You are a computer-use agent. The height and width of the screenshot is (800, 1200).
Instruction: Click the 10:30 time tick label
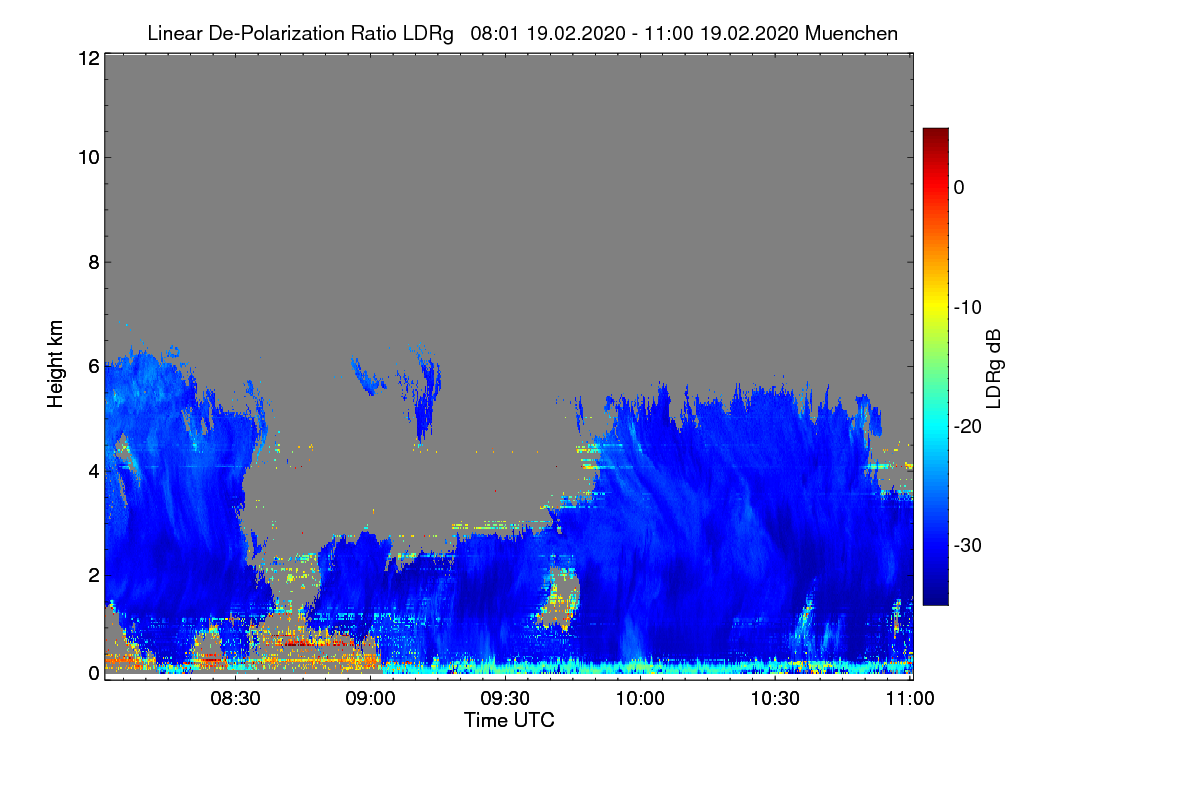pos(776,699)
